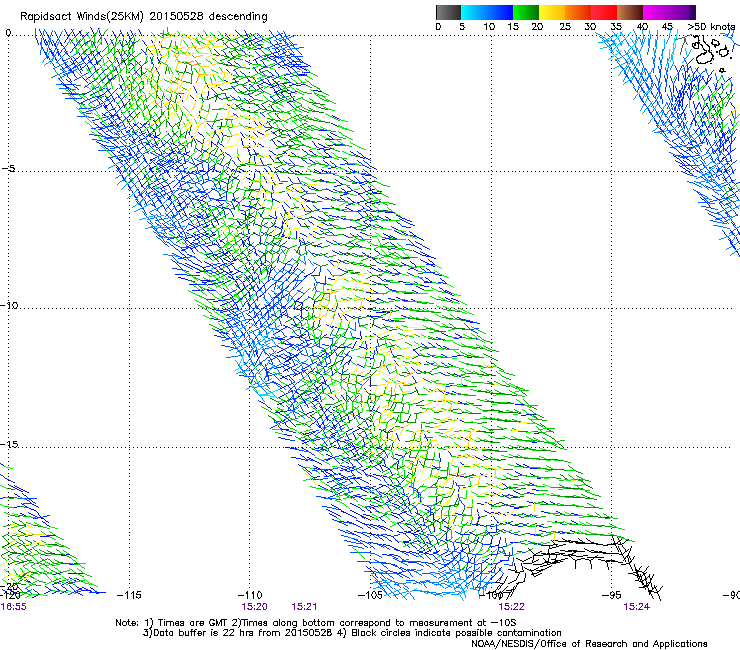Click the '-15' latitude axis label on the left edge
The height and width of the screenshot is (650, 740).
(x=9, y=444)
